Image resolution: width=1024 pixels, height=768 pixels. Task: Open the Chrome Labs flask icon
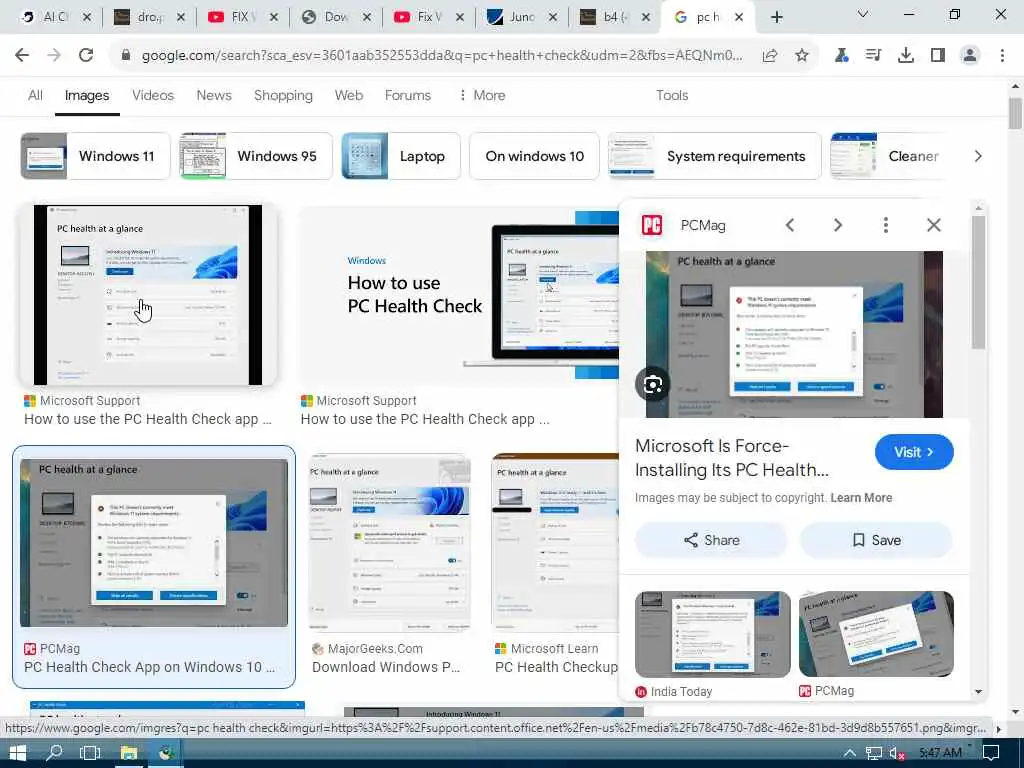pos(842,56)
